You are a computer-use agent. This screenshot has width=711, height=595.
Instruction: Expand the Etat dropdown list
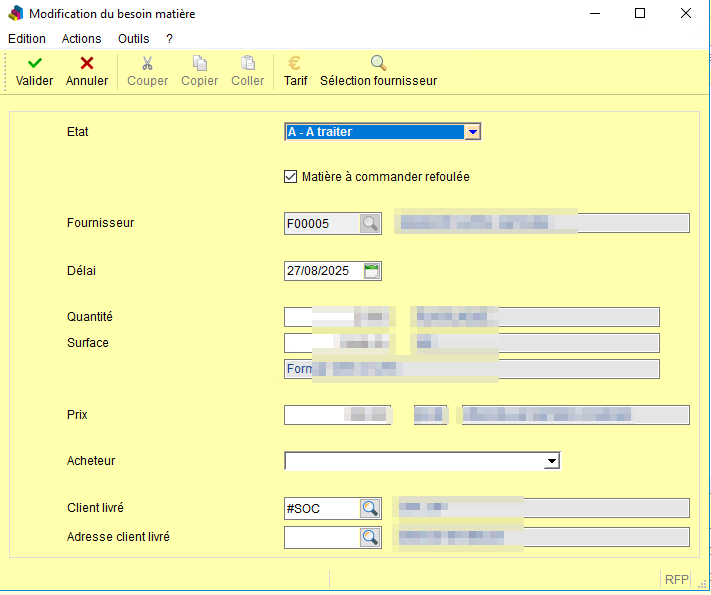click(474, 131)
